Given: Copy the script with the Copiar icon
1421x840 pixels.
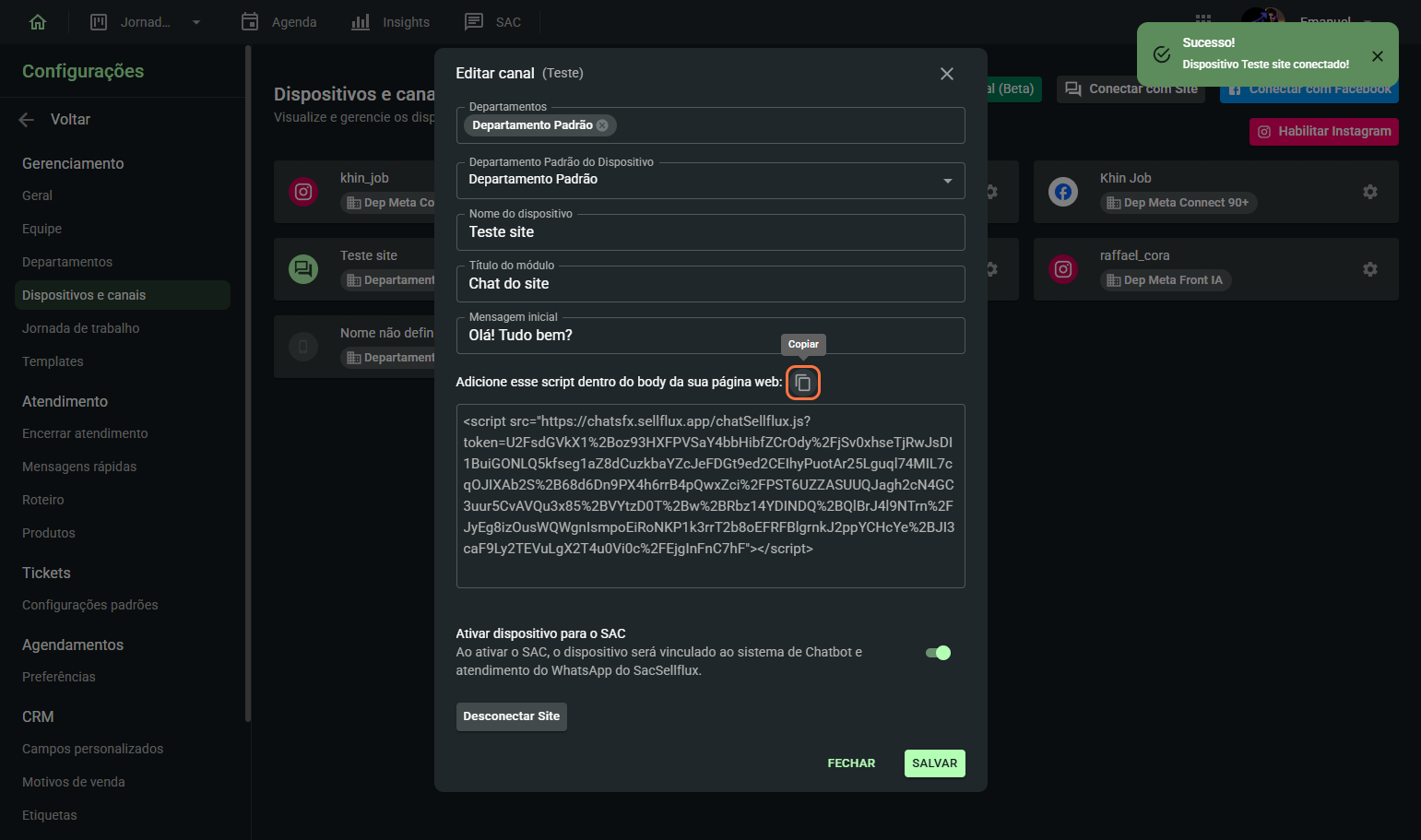Looking at the screenshot, I should coord(803,383).
